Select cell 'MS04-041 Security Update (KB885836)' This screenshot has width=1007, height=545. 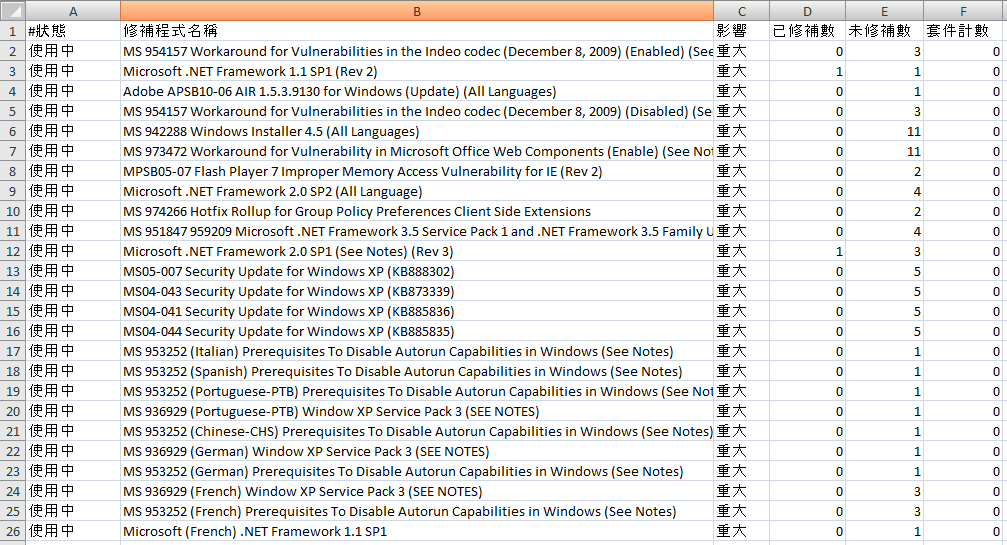(417, 311)
